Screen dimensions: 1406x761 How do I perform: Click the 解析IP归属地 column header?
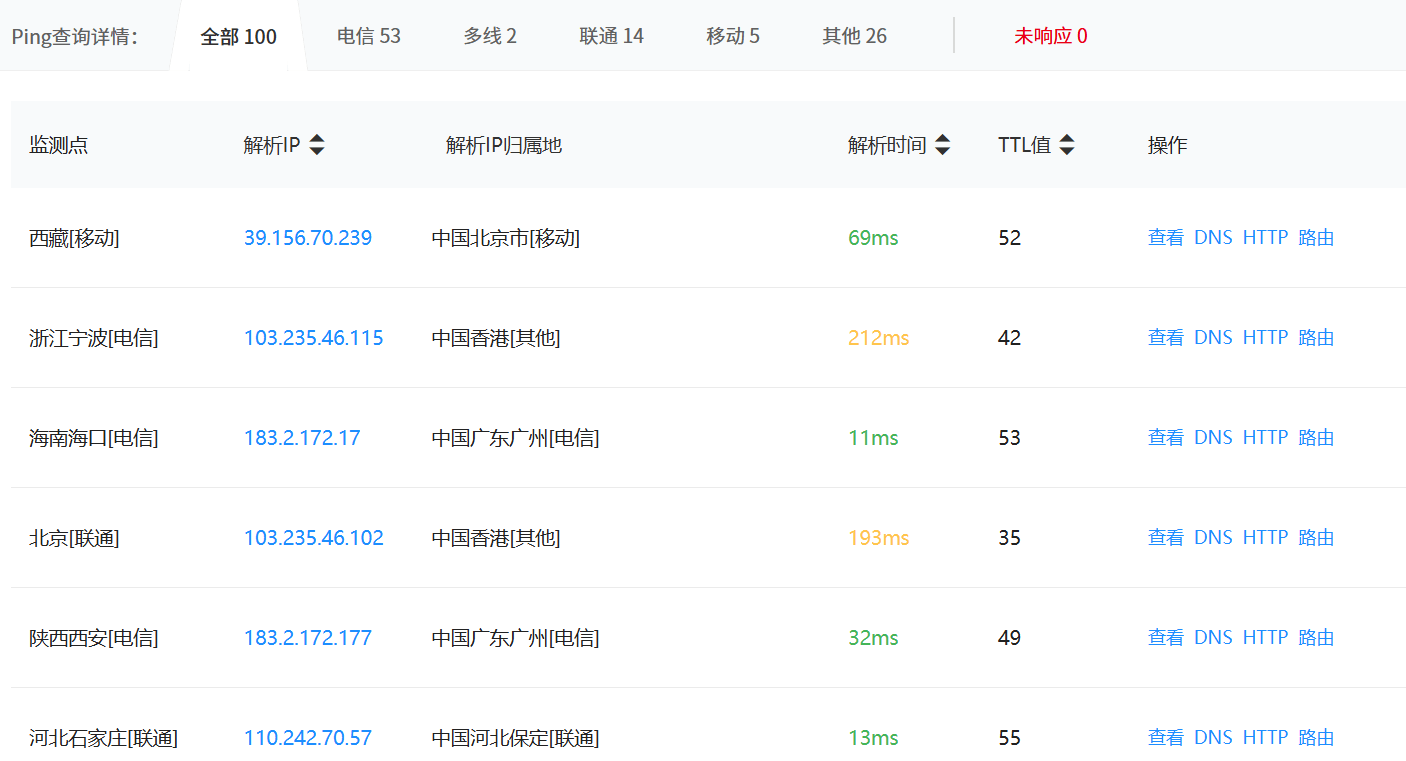[x=504, y=145]
